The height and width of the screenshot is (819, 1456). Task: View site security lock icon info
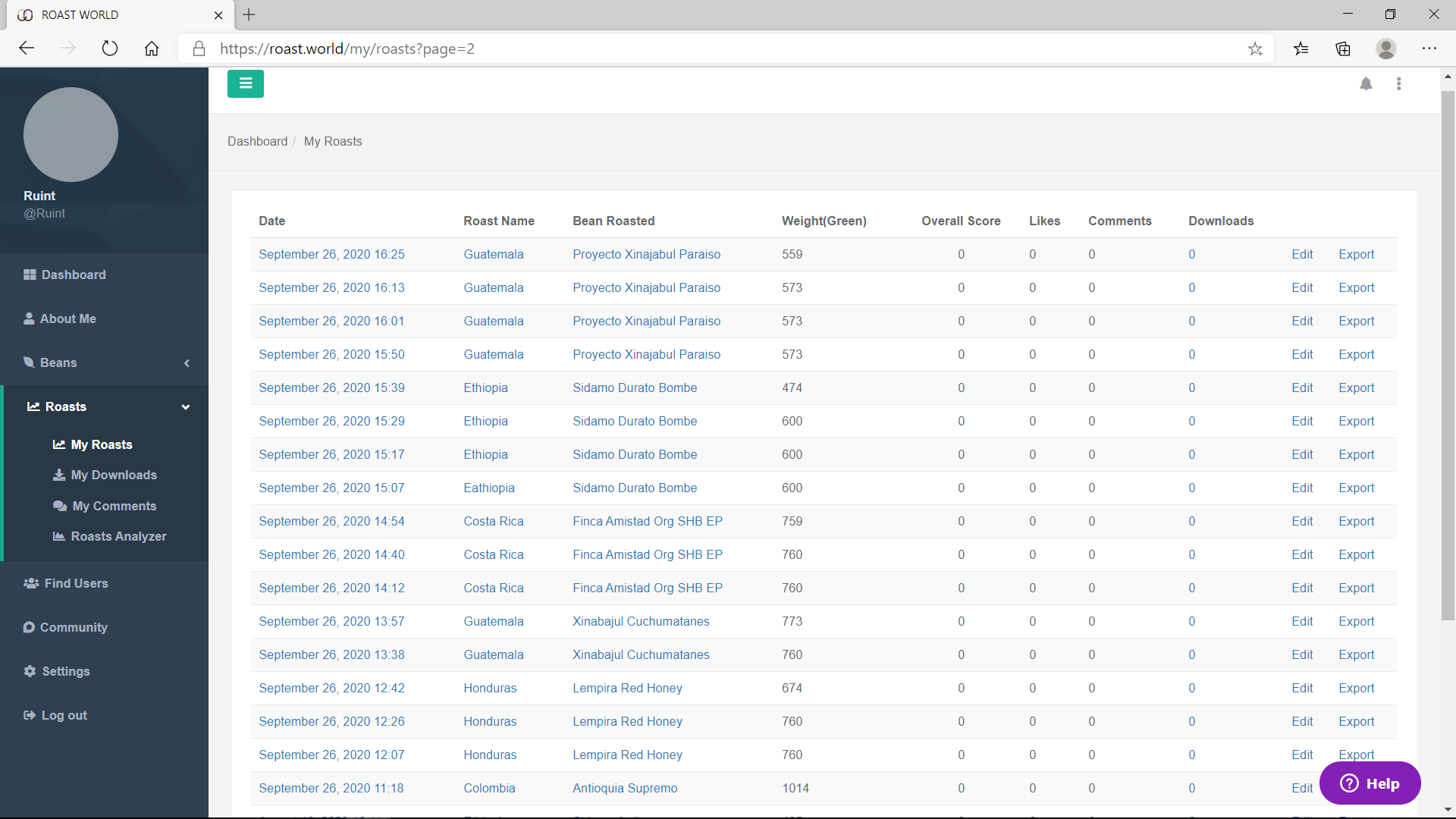pyautogui.click(x=199, y=49)
